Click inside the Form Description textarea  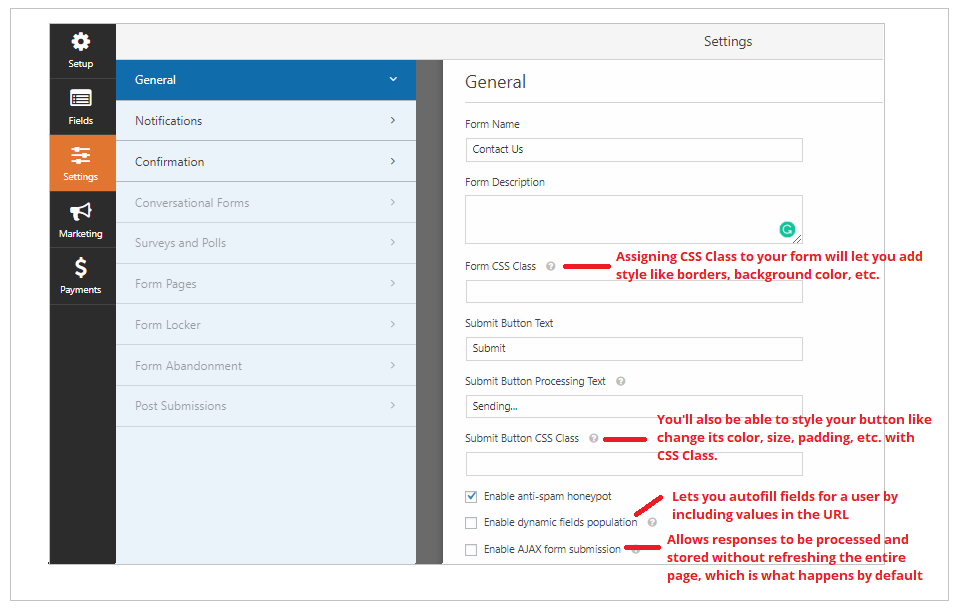[x=634, y=220]
